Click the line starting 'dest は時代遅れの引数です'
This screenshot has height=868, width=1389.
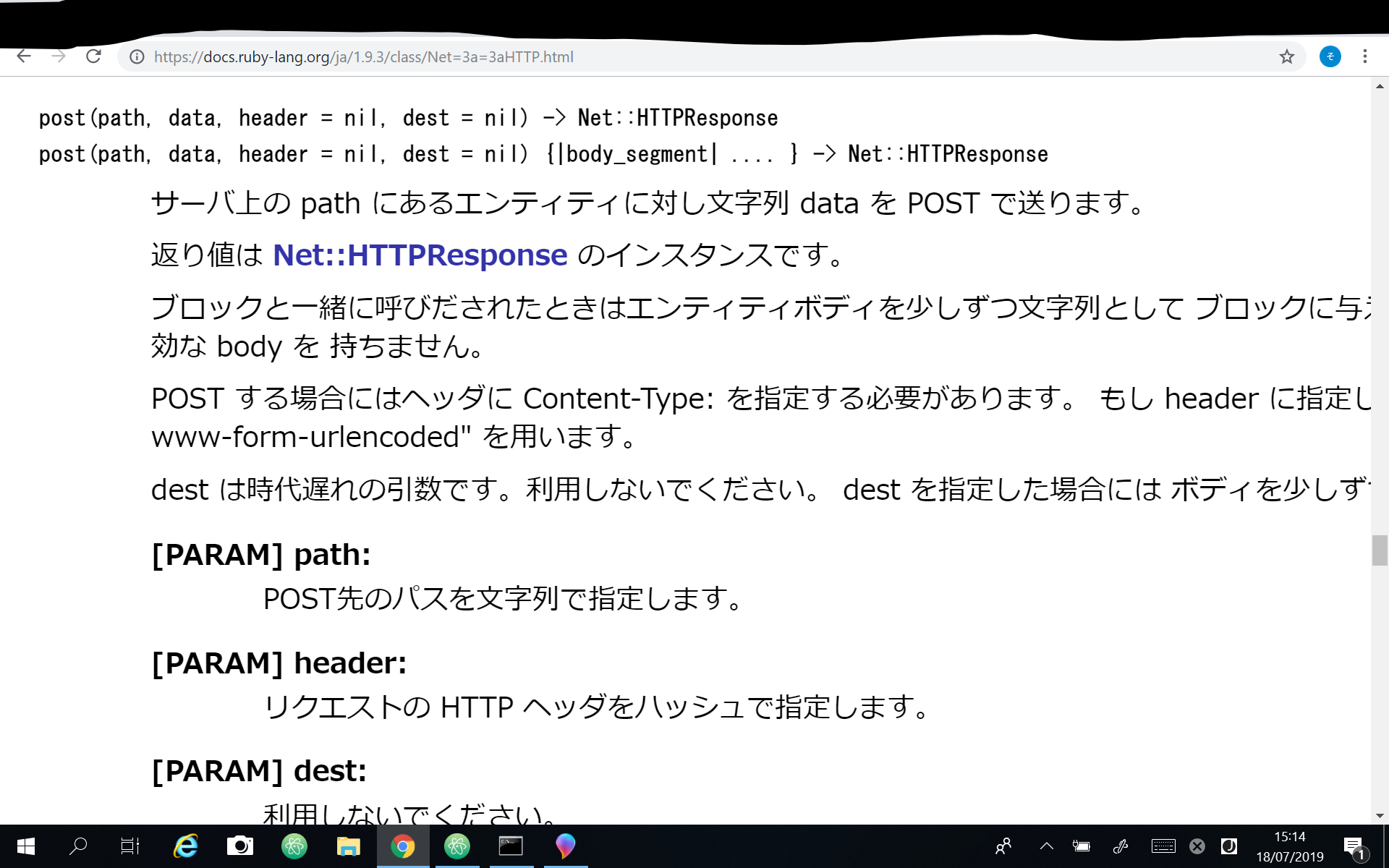click(x=760, y=490)
